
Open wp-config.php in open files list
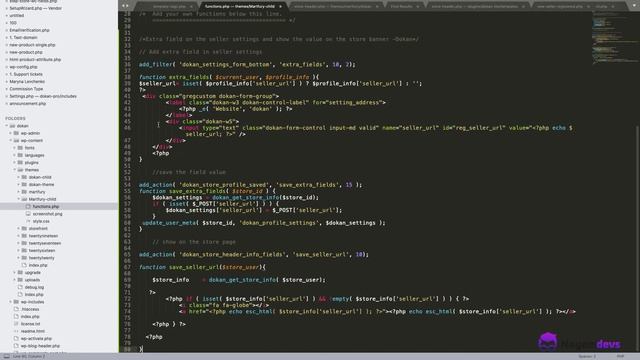[23, 67]
